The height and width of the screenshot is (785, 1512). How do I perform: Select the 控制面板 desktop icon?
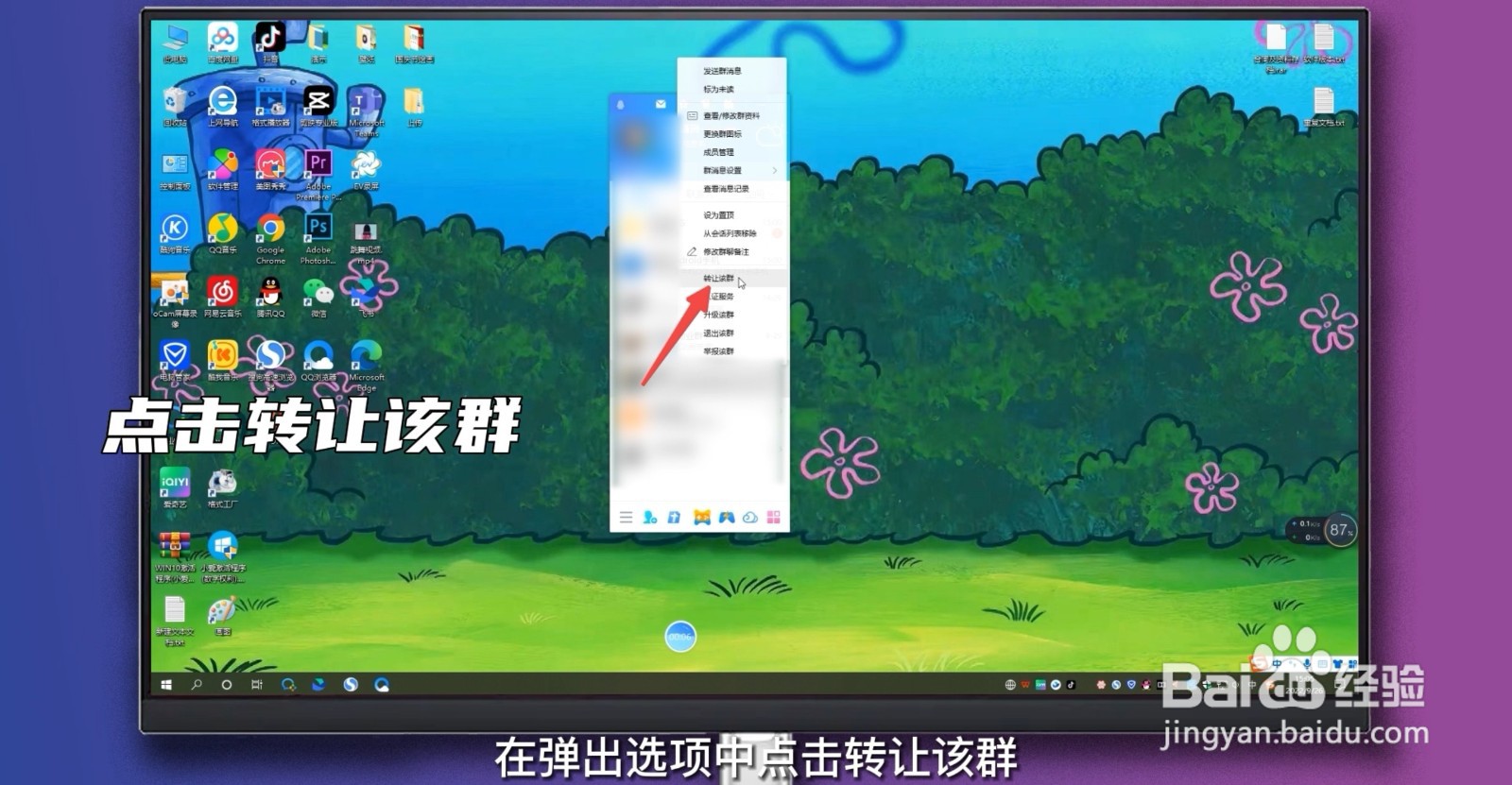[x=175, y=170]
